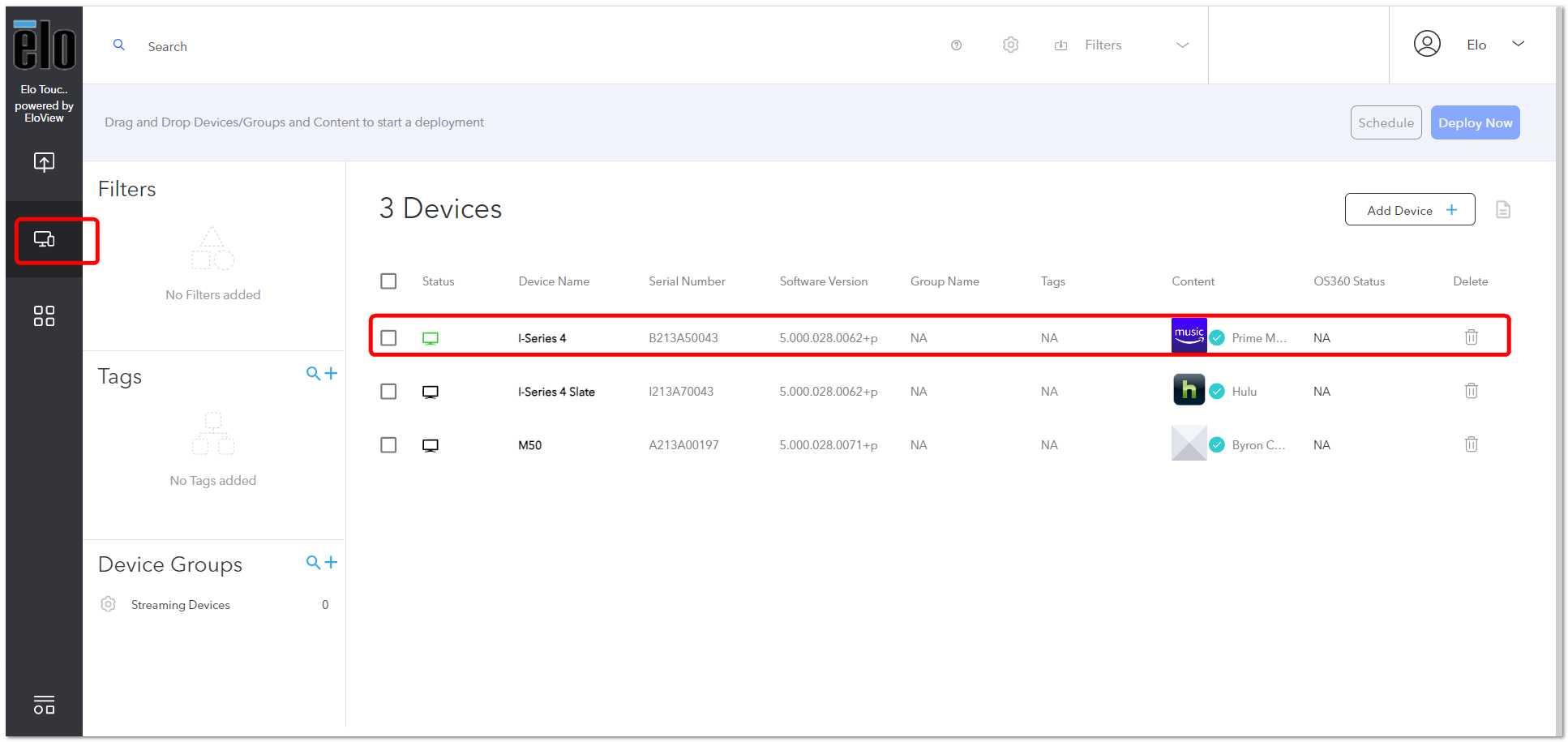Screen dimensions: 1568x742
Task: Click the export document icon
Action: (x=1502, y=210)
